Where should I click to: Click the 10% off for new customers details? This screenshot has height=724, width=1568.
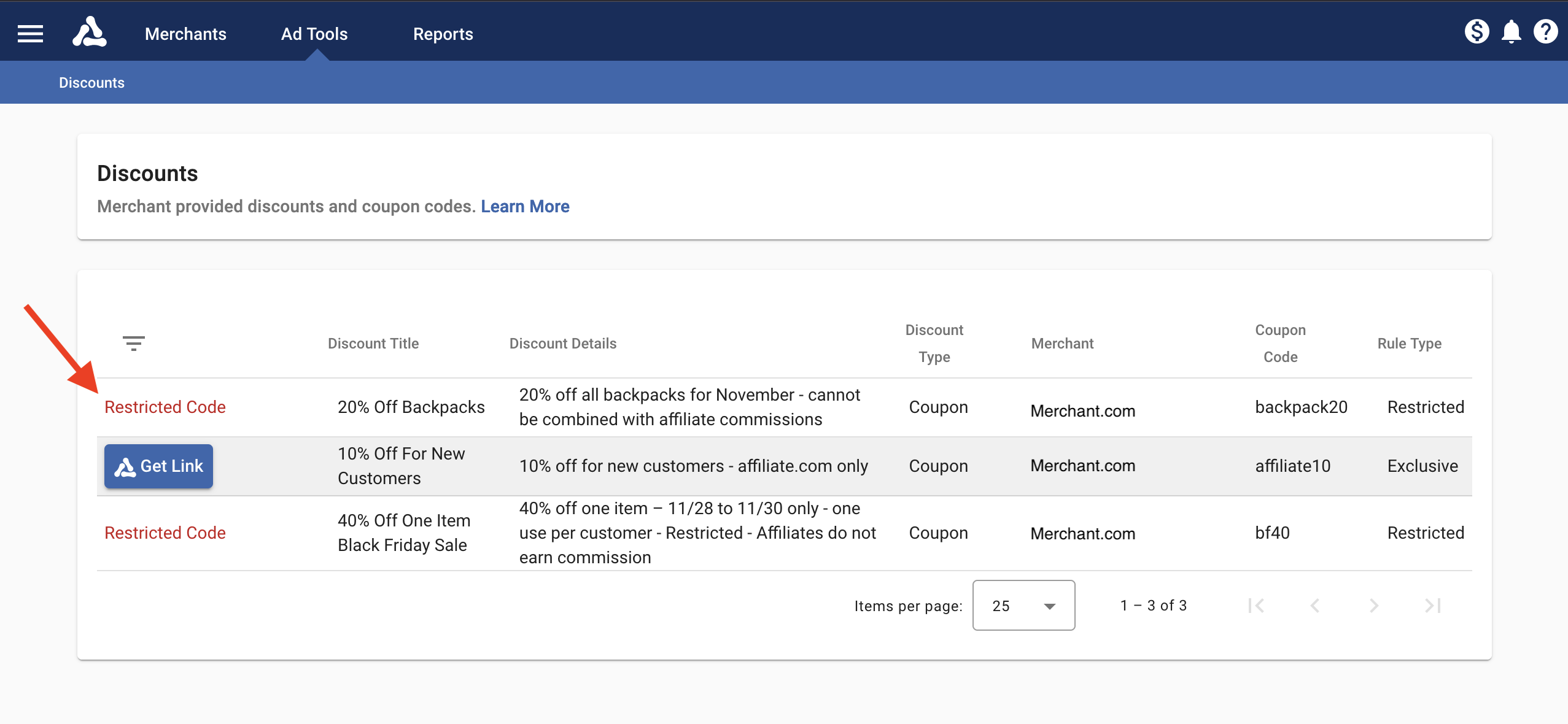click(x=694, y=466)
